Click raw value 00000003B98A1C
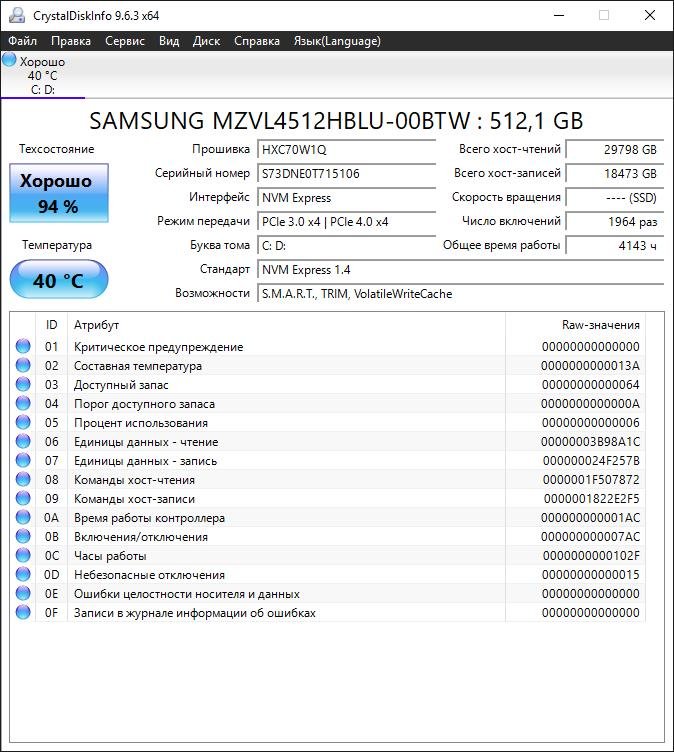The height and width of the screenshot is (752, 674). tap(590, 441)
